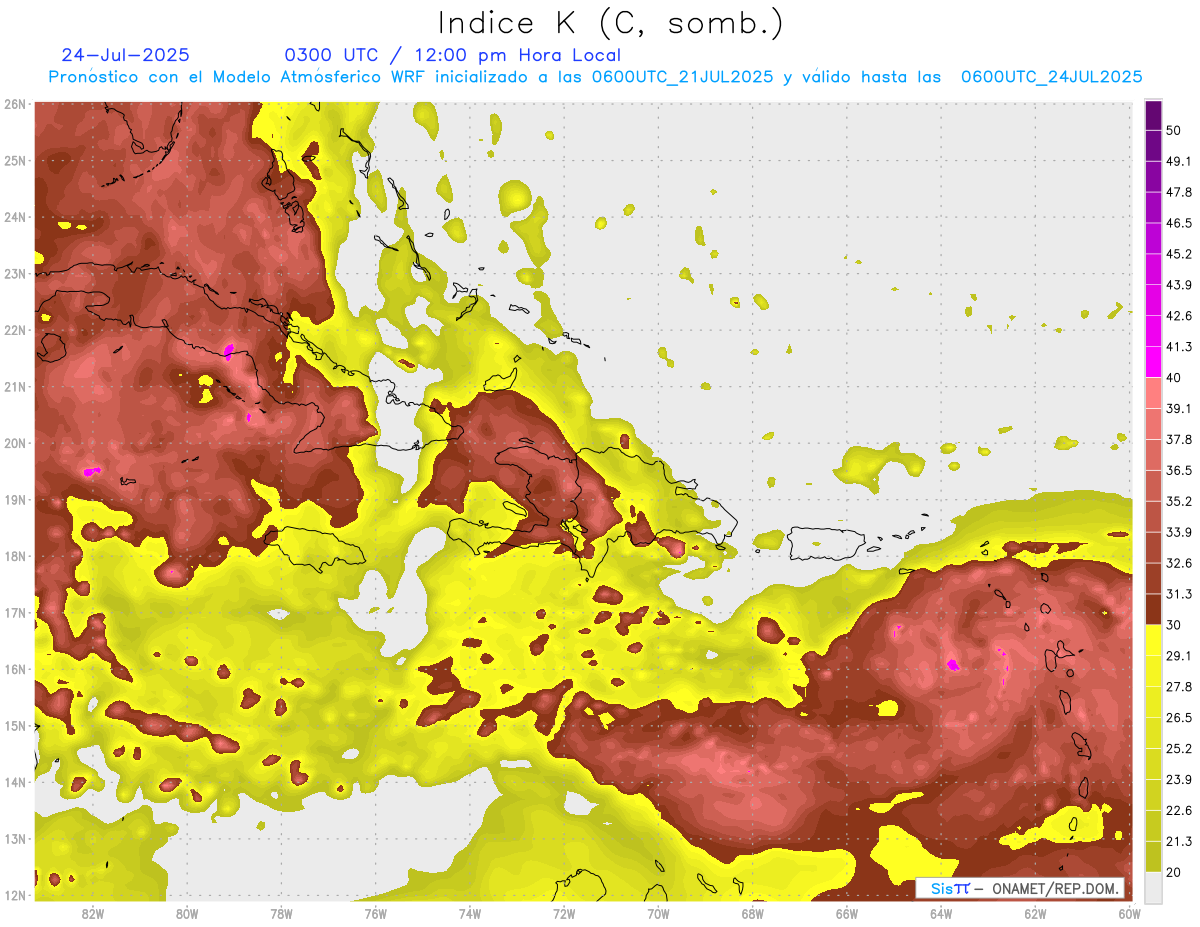Click the colorbar value '30'
This screenshot has height=927, width=1200.
pyautogui.click(x=1175, y=625)
